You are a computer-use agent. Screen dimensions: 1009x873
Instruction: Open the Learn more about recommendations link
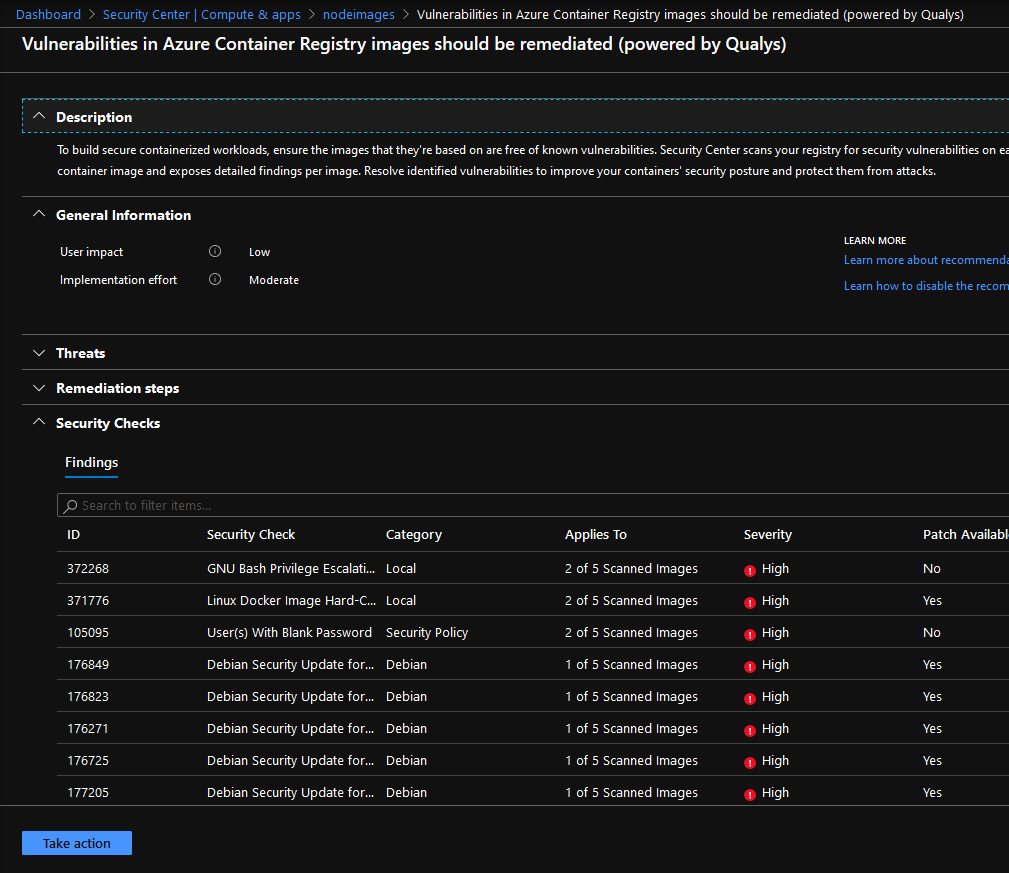[925, 260]
